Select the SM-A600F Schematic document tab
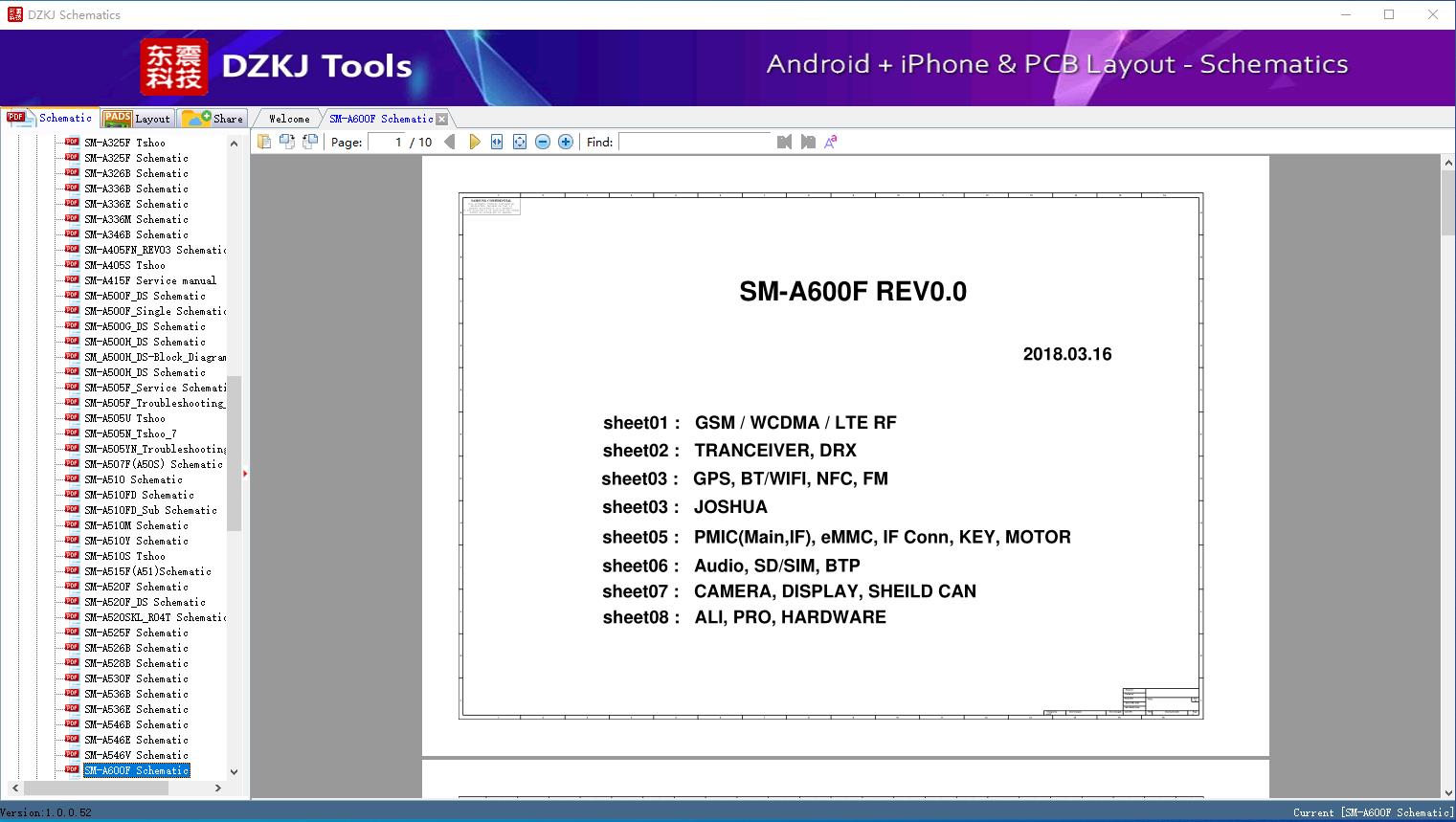1456x822 pixels. 381,119
